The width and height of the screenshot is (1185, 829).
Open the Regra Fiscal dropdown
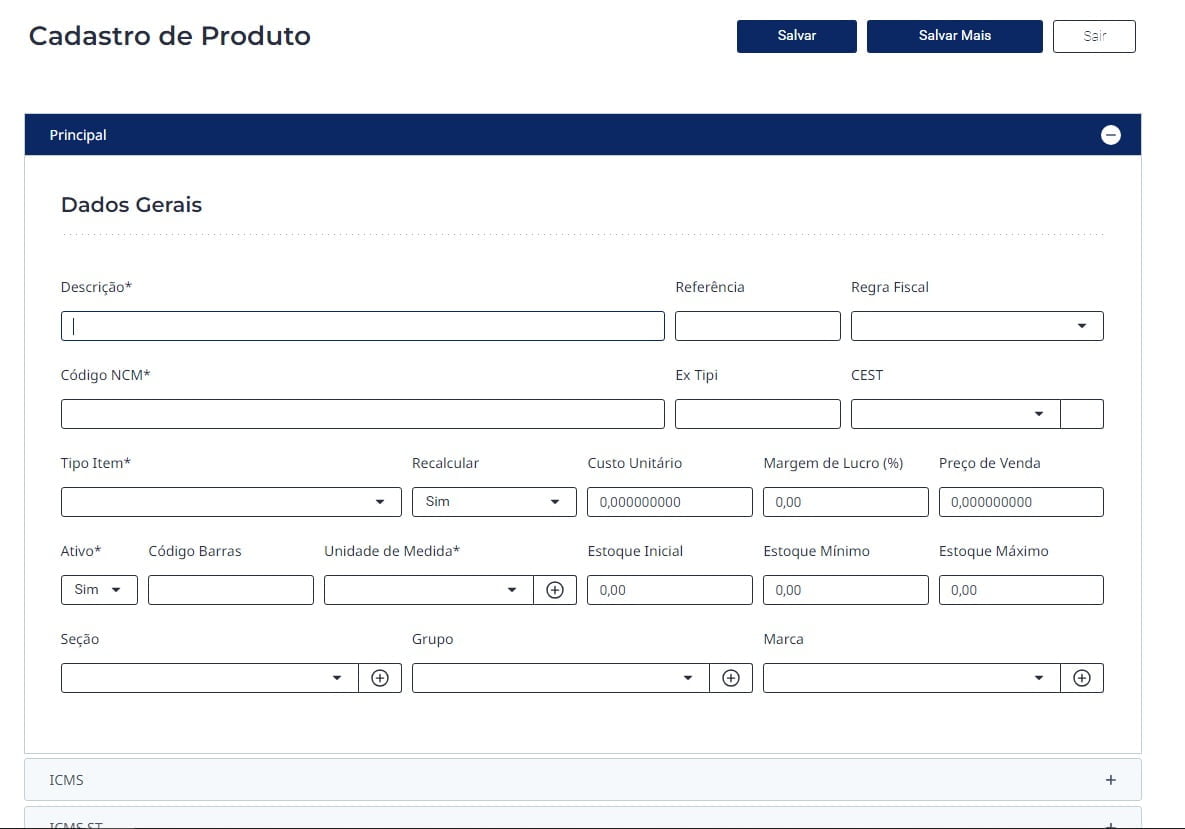click(976, 326)
